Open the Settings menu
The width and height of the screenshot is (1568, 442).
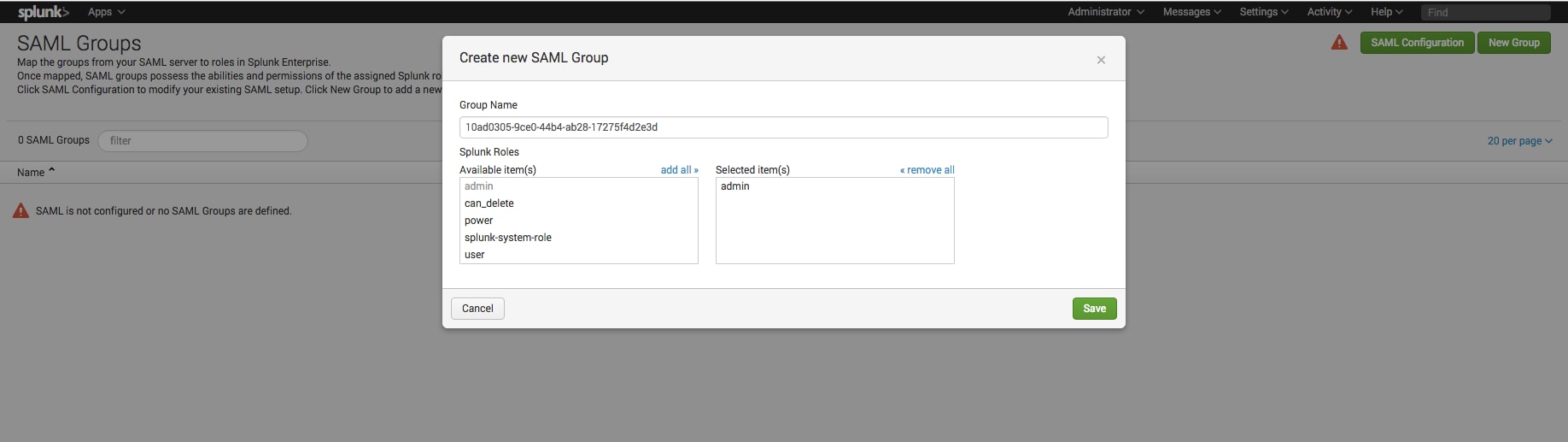click(x=1264, y=12)
